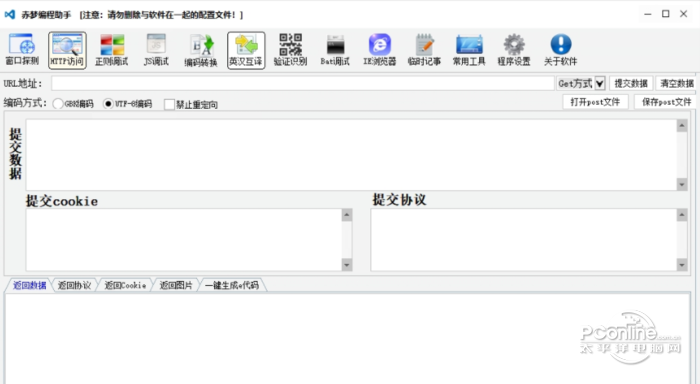This screenshot has width=700, height=384.
Task: Click down arrow of 提交数据 scrollbar
Action: 682,184
